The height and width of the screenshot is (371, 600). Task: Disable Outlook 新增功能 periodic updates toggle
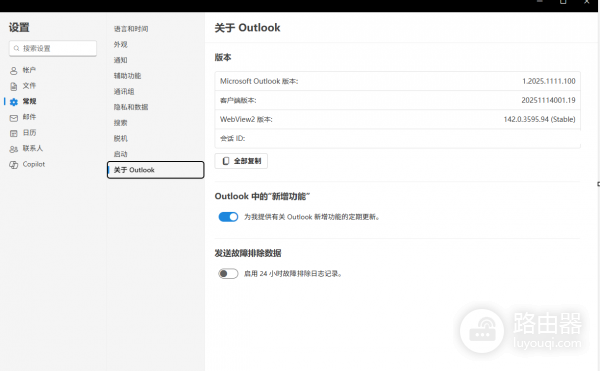point(228,217)
